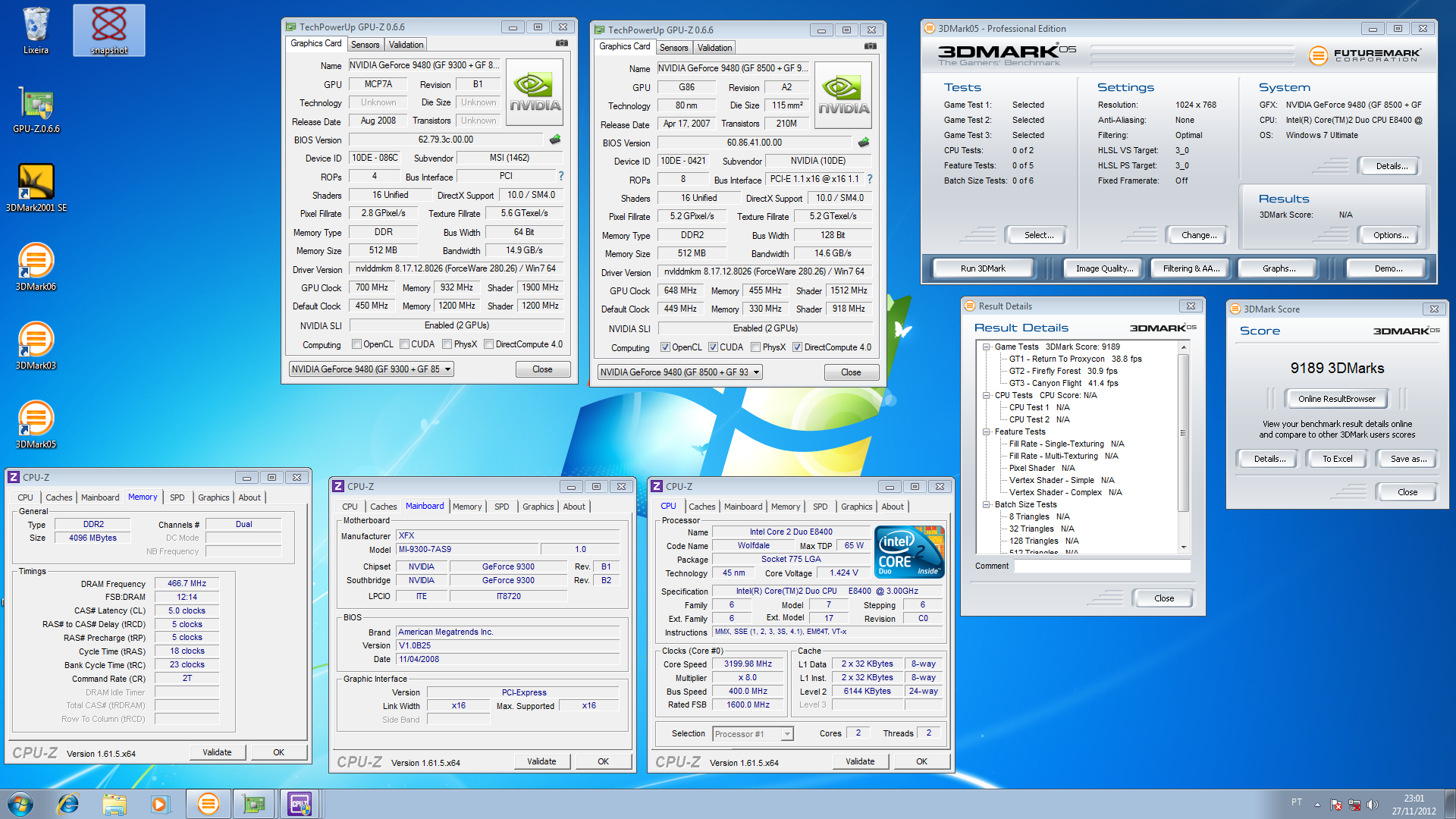Image resolution: width=1456 pixels, height=819 pixels.
Task: Collapse Batch Size Tests tree node
Action: [x=987, y=504]
